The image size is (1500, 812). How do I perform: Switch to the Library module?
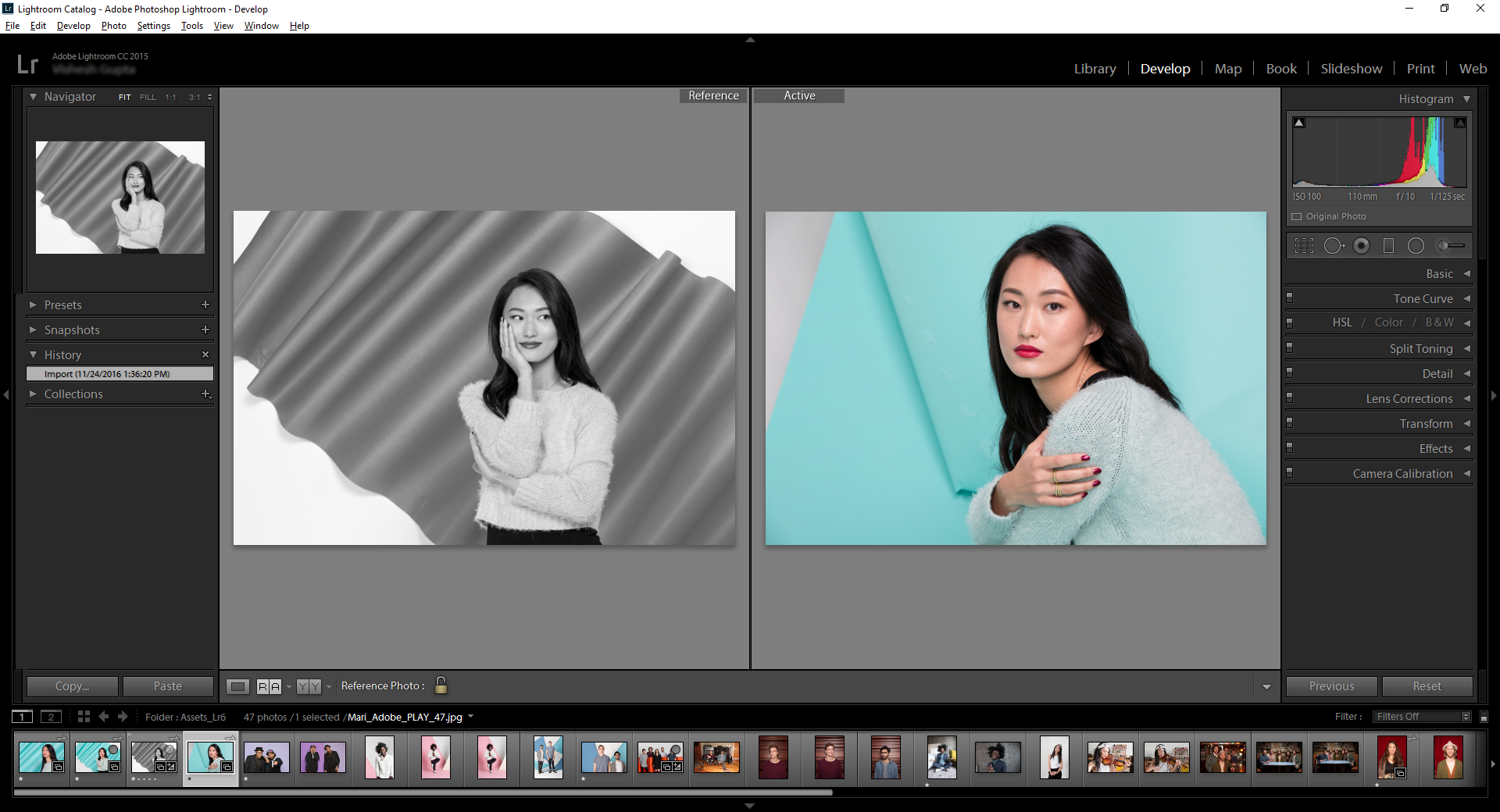click(1095, 69)
